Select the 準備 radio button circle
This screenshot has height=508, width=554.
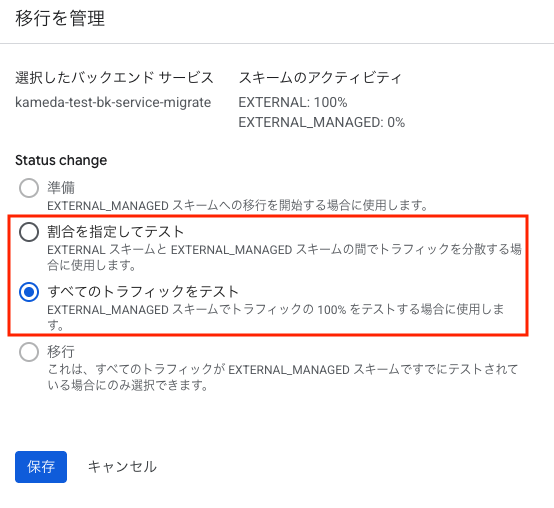point(29,188)
